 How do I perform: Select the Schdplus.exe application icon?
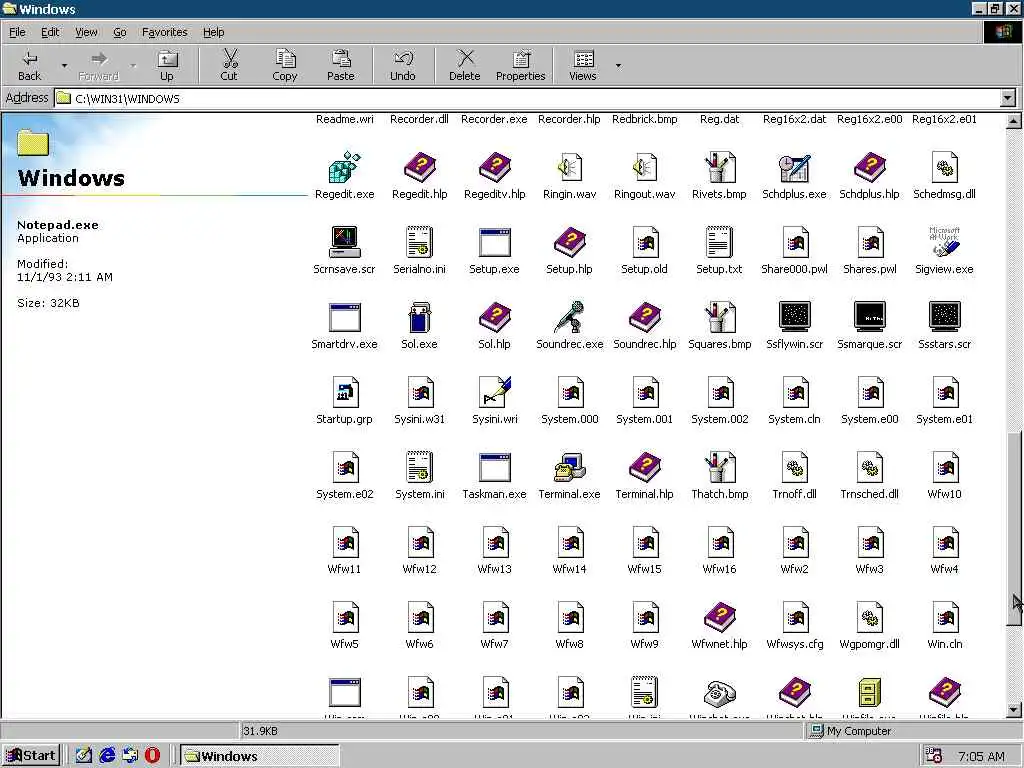tap(794, 168)
